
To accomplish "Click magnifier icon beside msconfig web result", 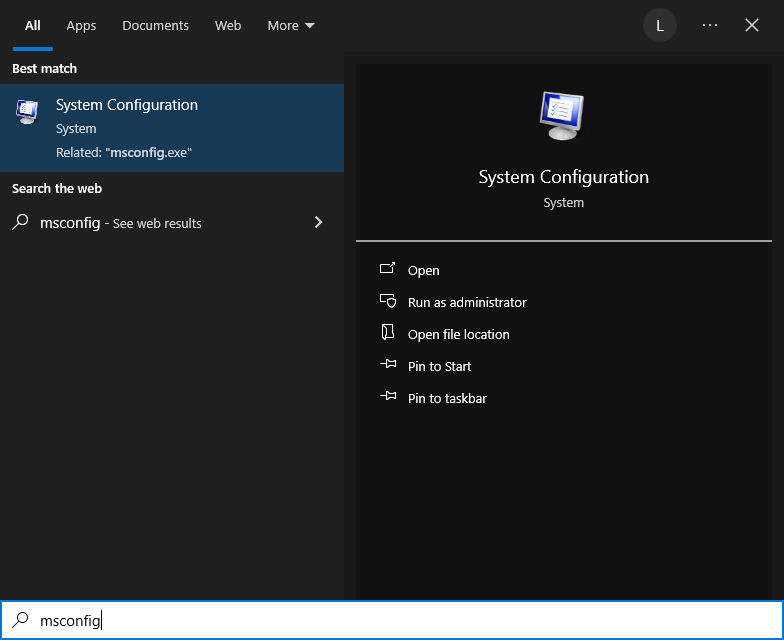I will click(20, 222).
